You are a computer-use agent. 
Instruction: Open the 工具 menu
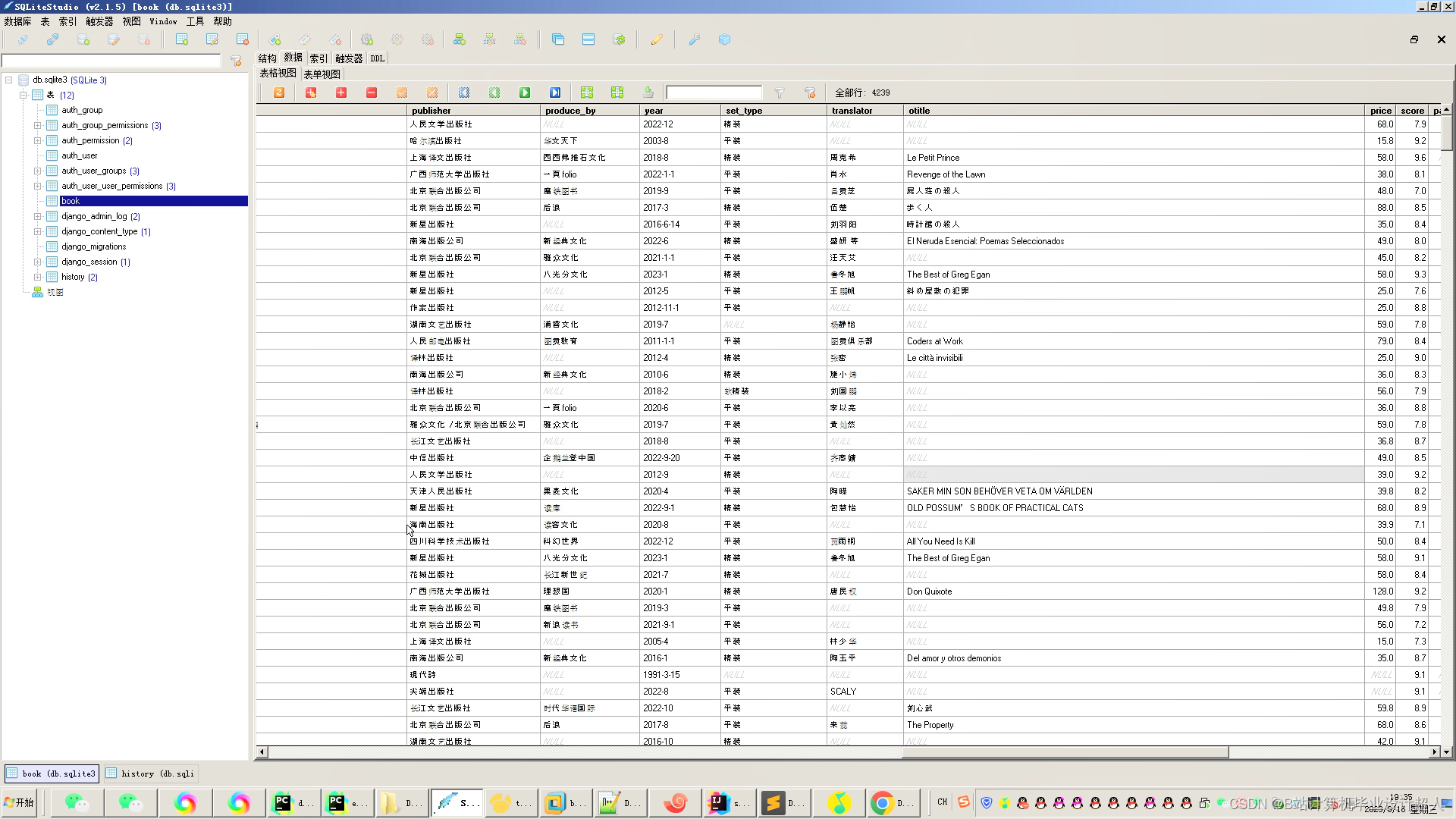click(195, 21)
